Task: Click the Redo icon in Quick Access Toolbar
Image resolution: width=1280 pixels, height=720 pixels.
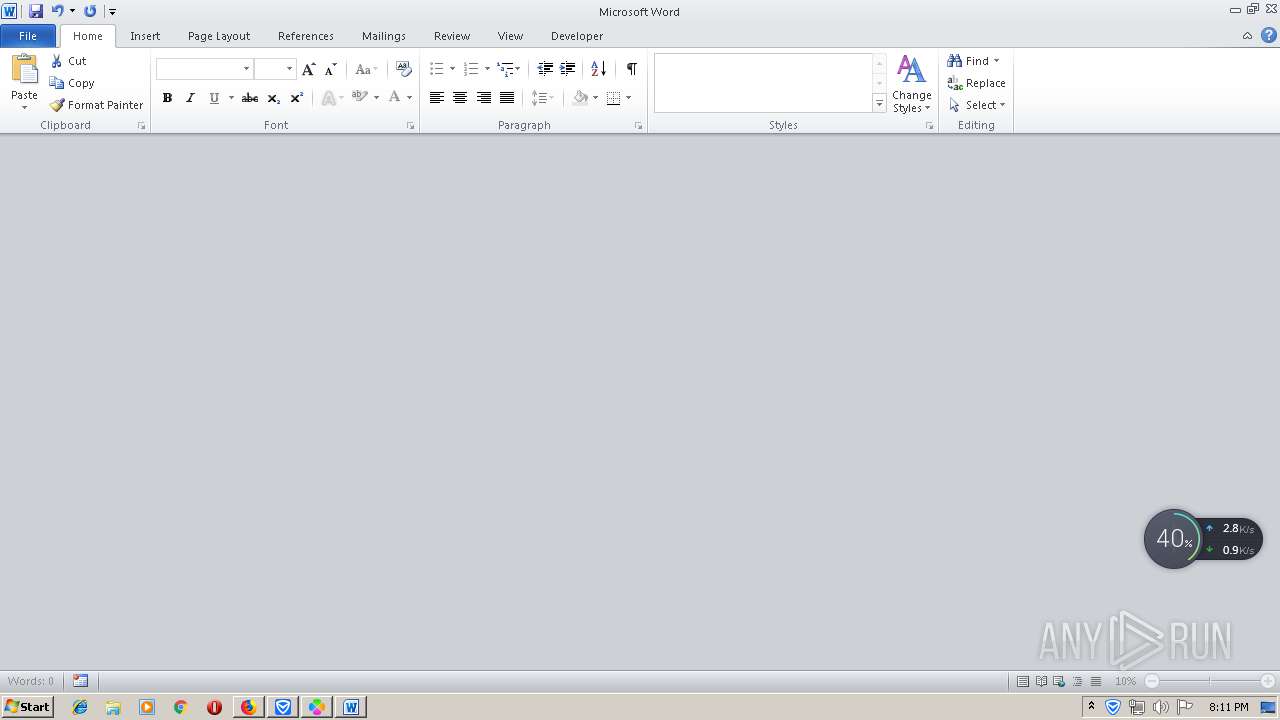Action: tap(90, 11)
